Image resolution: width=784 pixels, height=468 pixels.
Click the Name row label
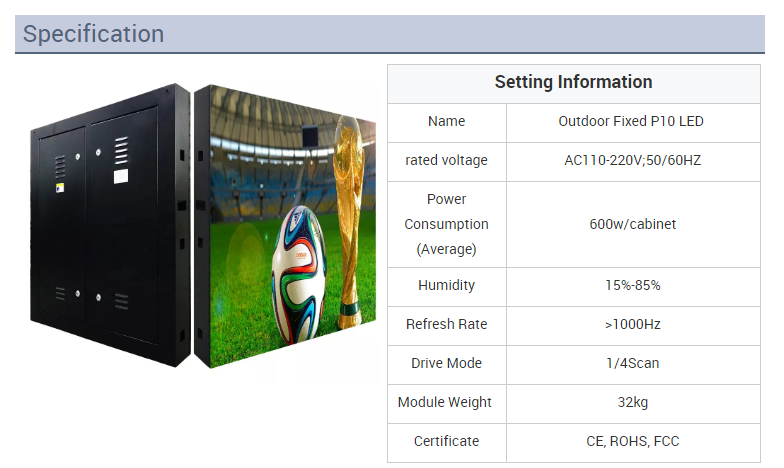(446, 121)
